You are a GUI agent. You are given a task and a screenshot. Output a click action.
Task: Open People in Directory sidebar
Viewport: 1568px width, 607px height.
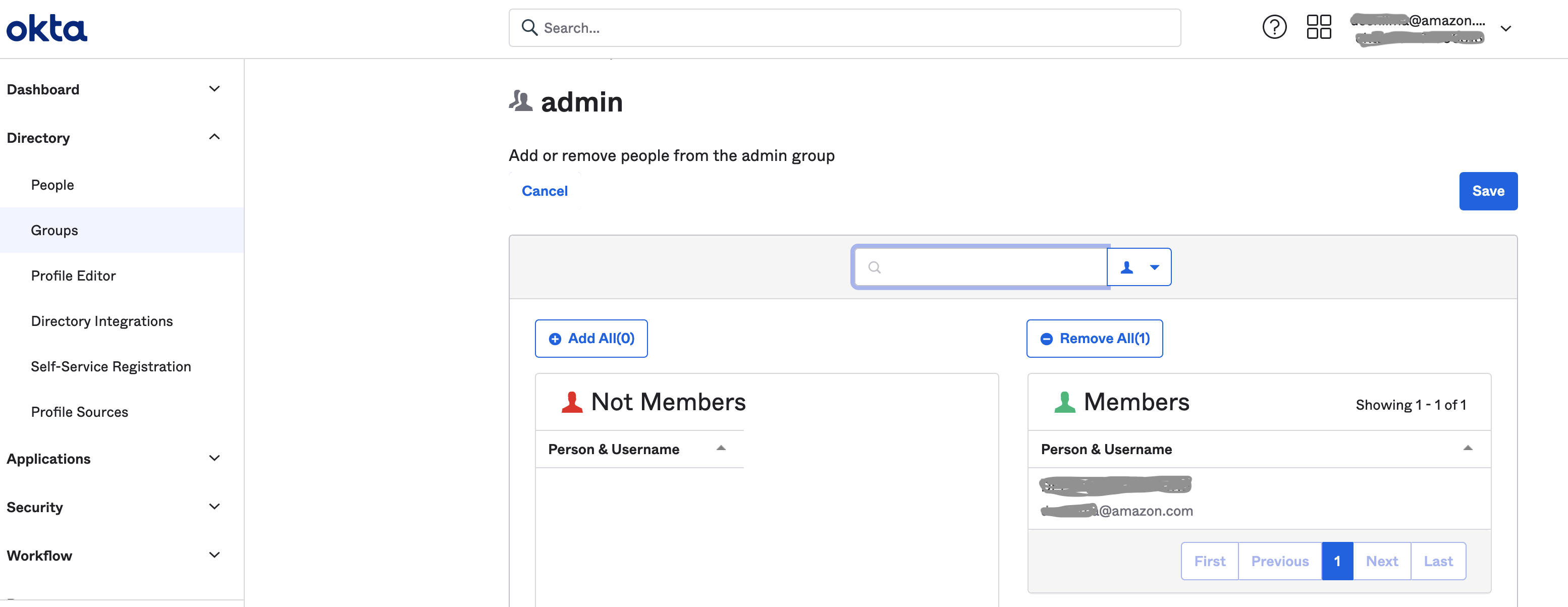point(52,185)
